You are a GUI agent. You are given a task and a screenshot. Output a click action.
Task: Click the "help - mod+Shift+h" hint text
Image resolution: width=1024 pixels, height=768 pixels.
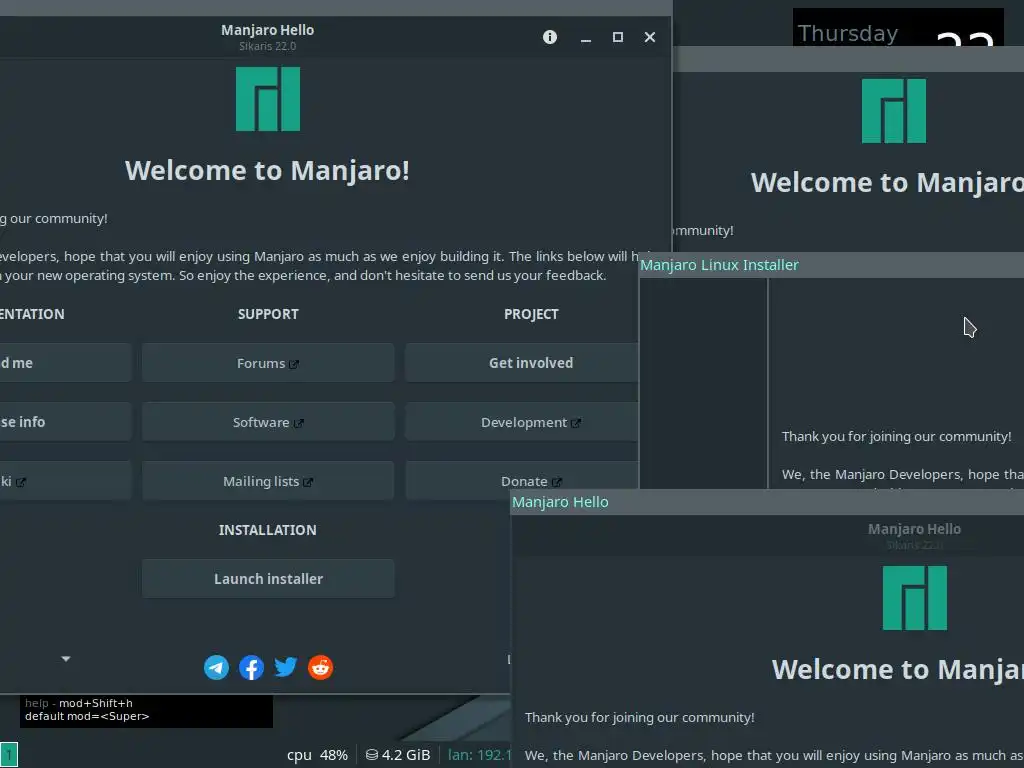[x=78, y=703]
